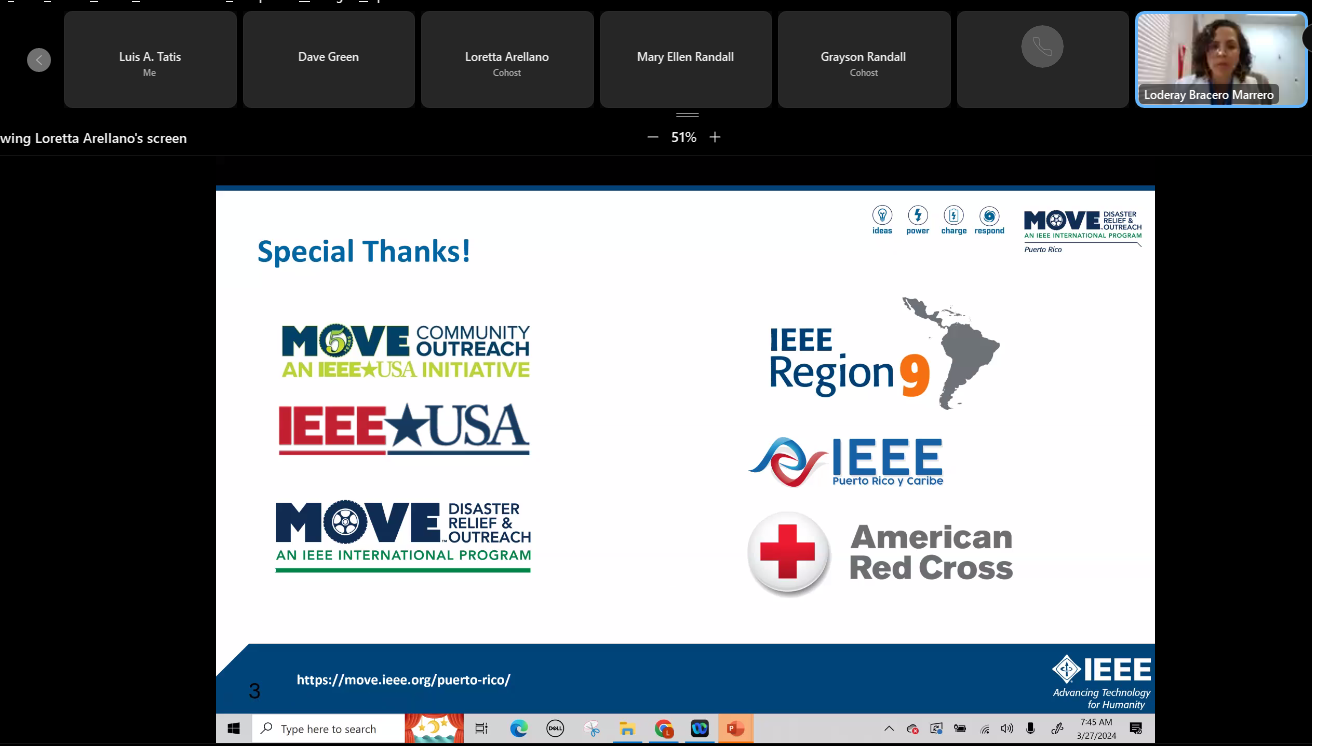1333x746 pixels.
Task: Open Windows Start menu in shared screen
Action: 234,729
